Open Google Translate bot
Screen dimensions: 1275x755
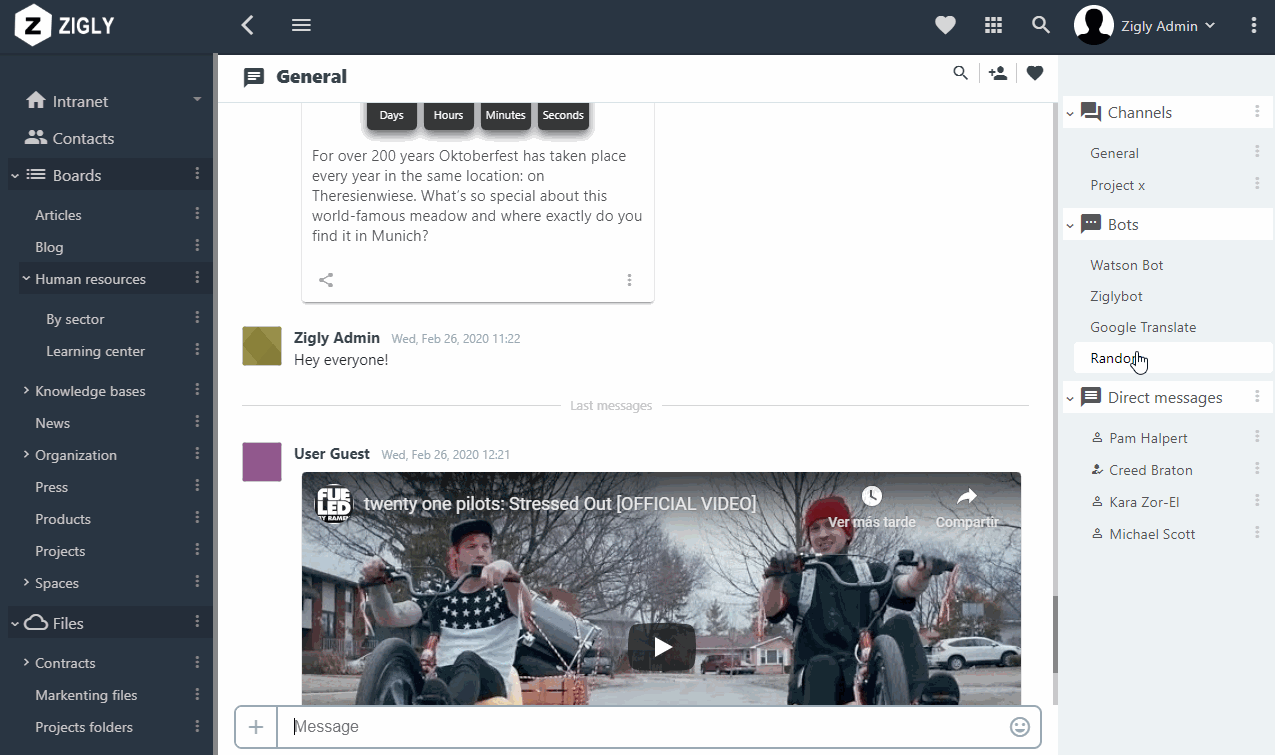1143,327
